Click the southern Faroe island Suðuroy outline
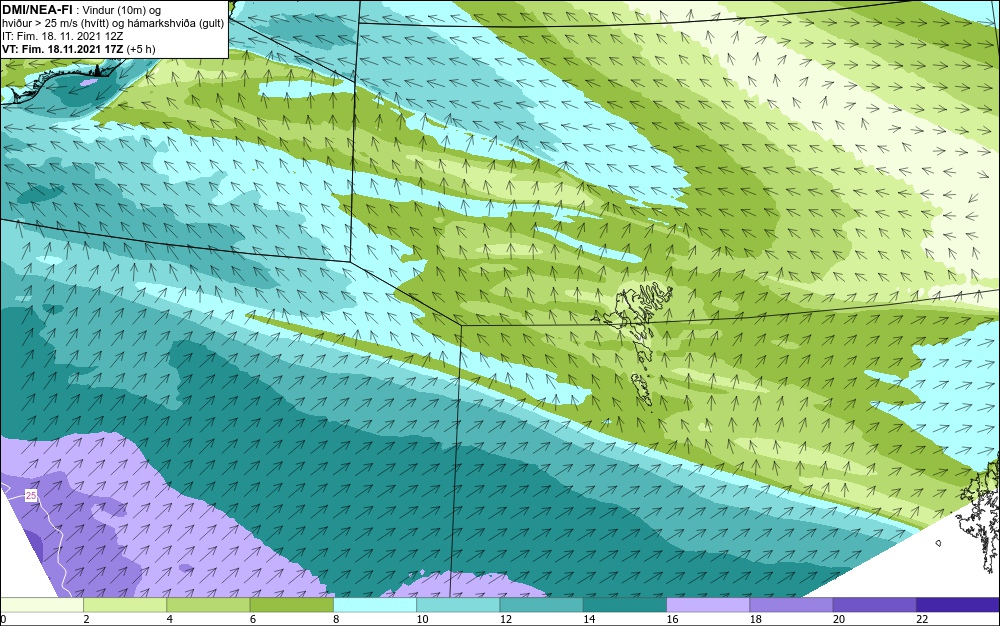This screenshot has width=1000, height=626. 640,389
